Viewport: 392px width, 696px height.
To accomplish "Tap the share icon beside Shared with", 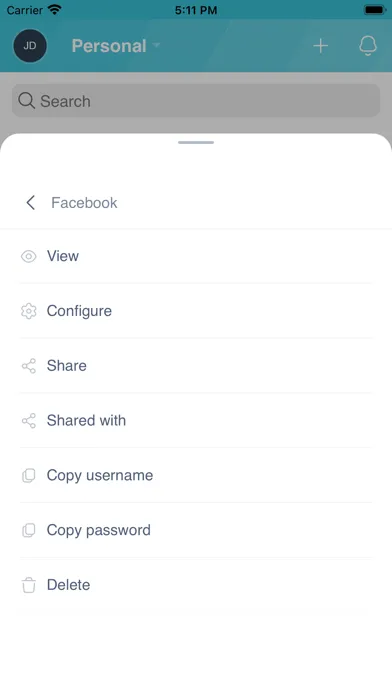I will pos(29,421).
